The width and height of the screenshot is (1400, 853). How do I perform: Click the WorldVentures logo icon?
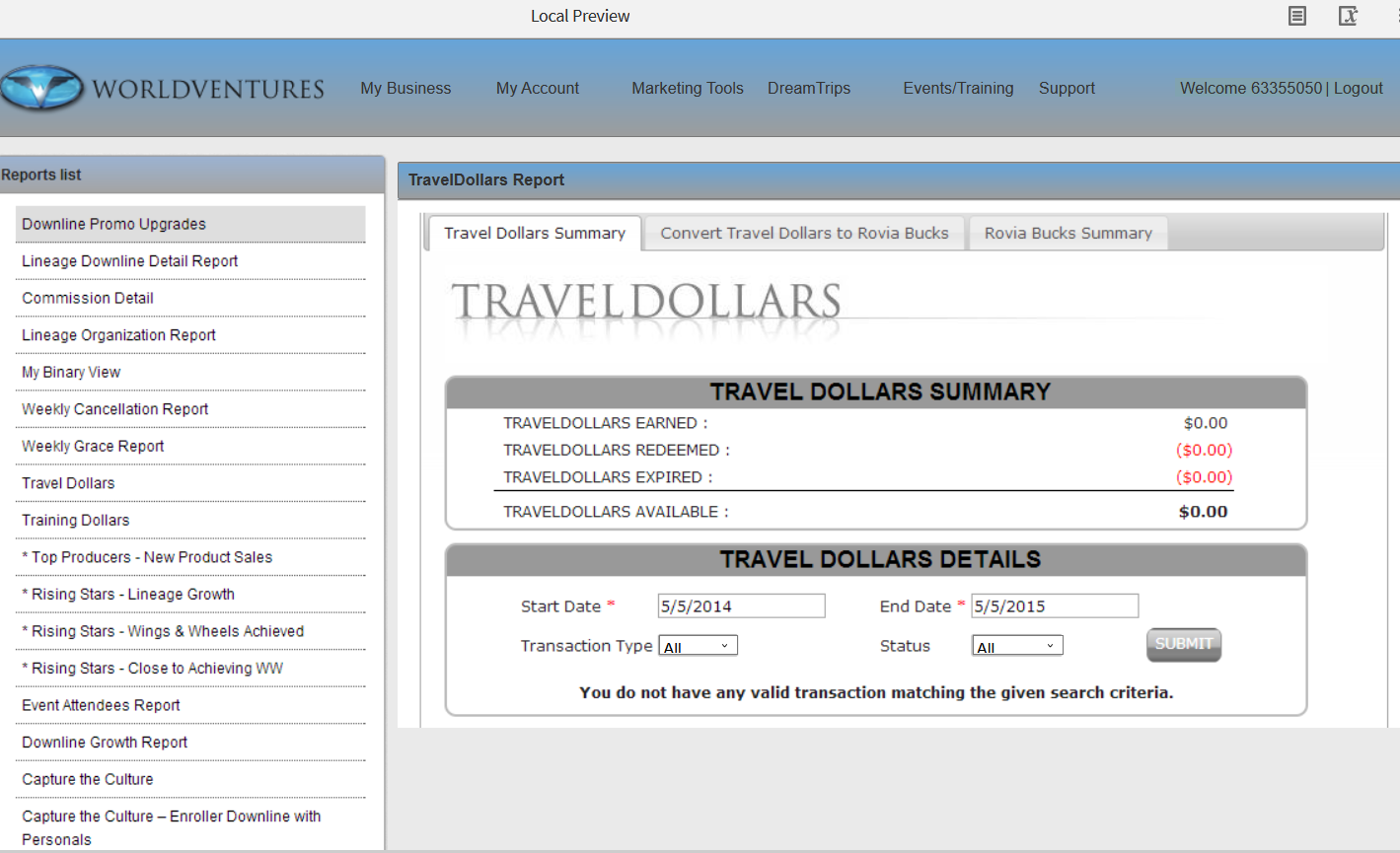(x=41, y=88)
